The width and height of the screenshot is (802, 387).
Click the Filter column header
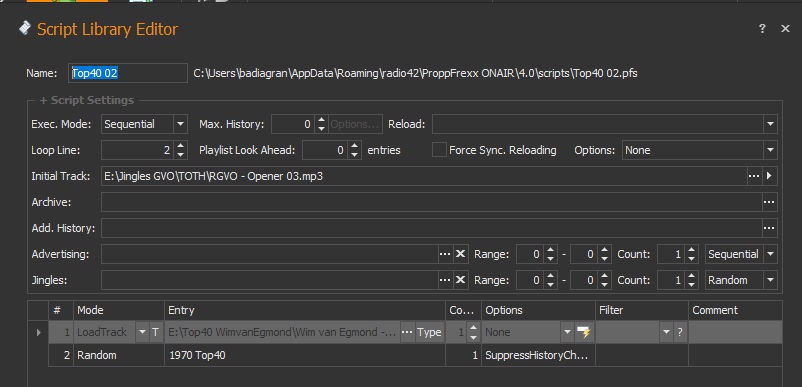click(x=642, y=310)
